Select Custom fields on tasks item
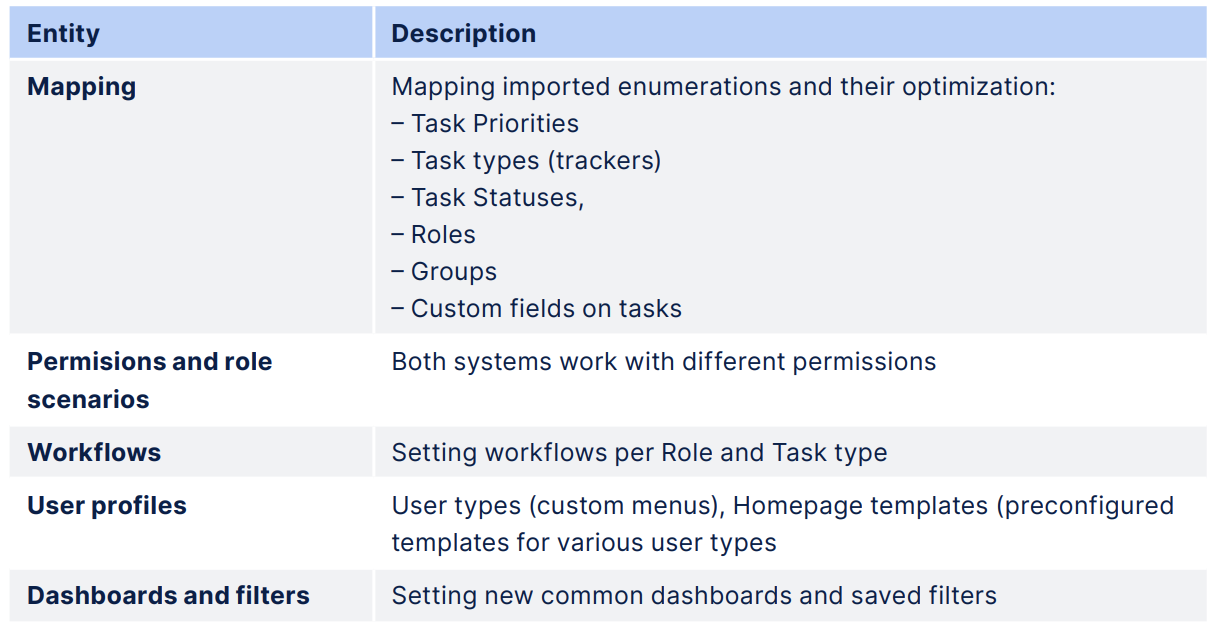The height and width of the screenshot is (622, 1212). 545,309
